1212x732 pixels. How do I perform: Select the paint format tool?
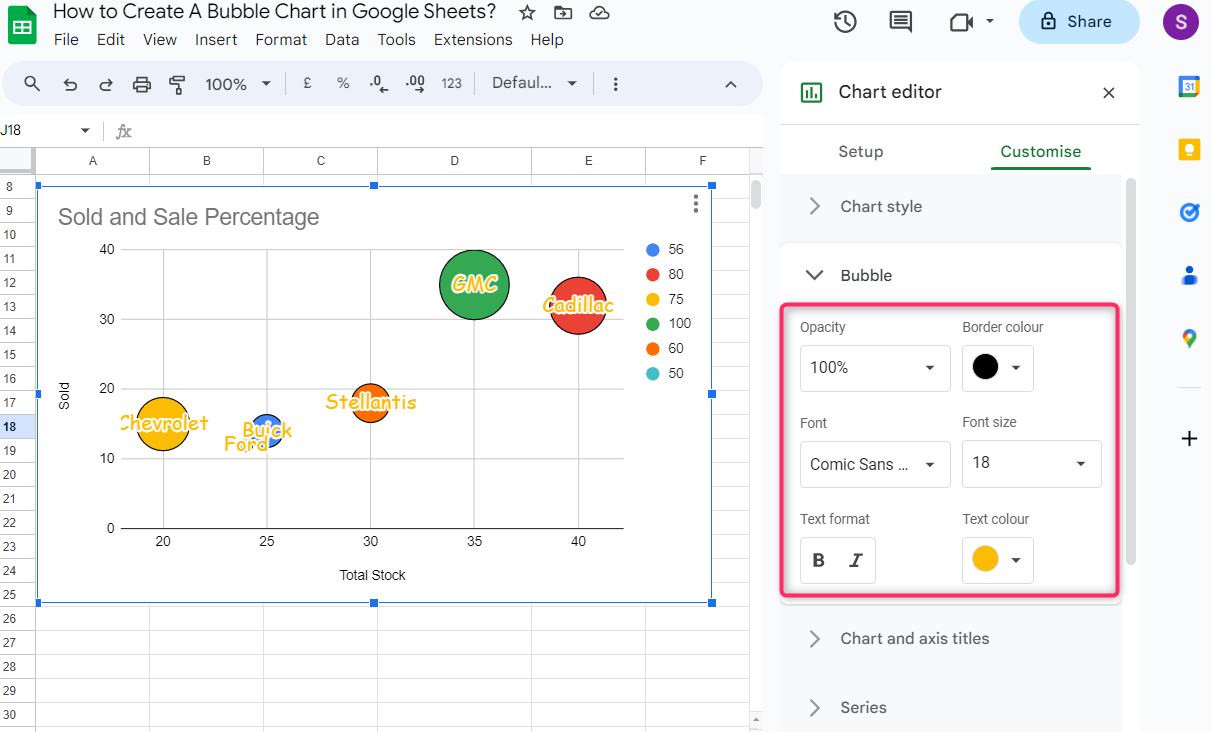coord(178,84)
